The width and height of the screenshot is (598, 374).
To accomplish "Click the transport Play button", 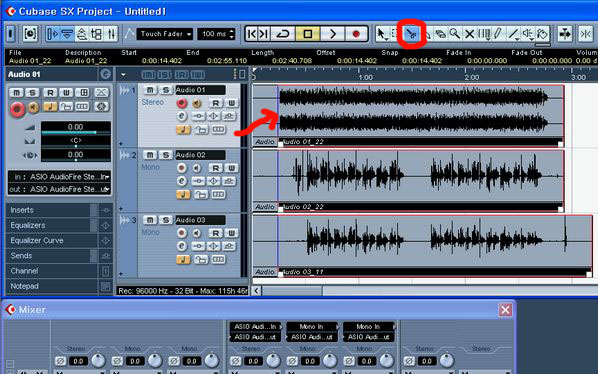I will pyautogui.click(x=333, y=34).
